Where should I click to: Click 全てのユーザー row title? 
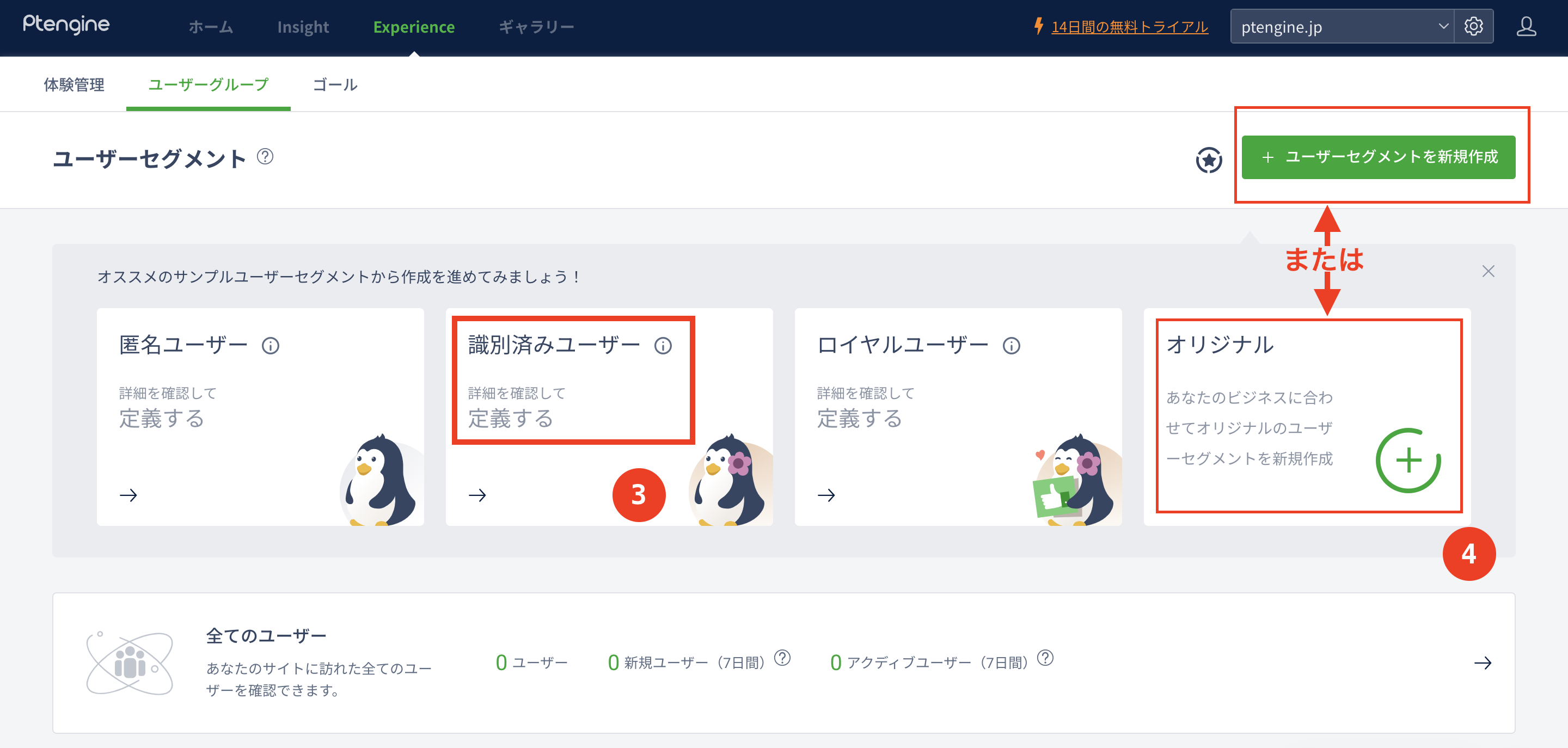[x=266, y=636]
